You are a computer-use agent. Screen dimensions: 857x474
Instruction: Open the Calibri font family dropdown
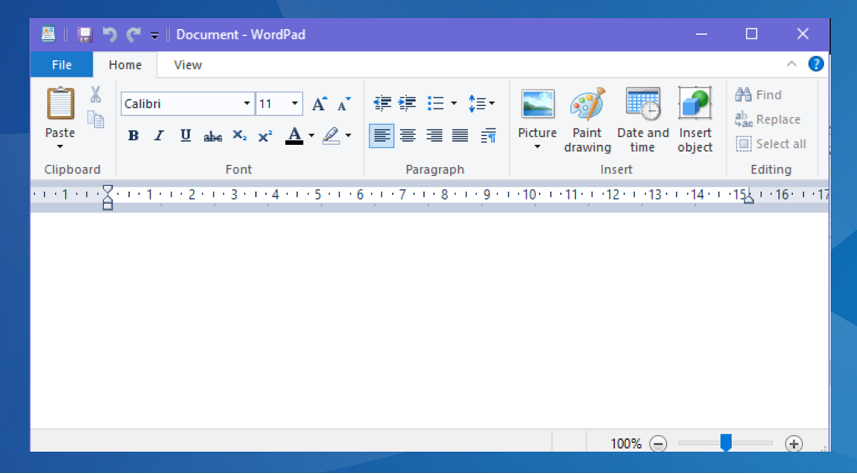point(247,104)
